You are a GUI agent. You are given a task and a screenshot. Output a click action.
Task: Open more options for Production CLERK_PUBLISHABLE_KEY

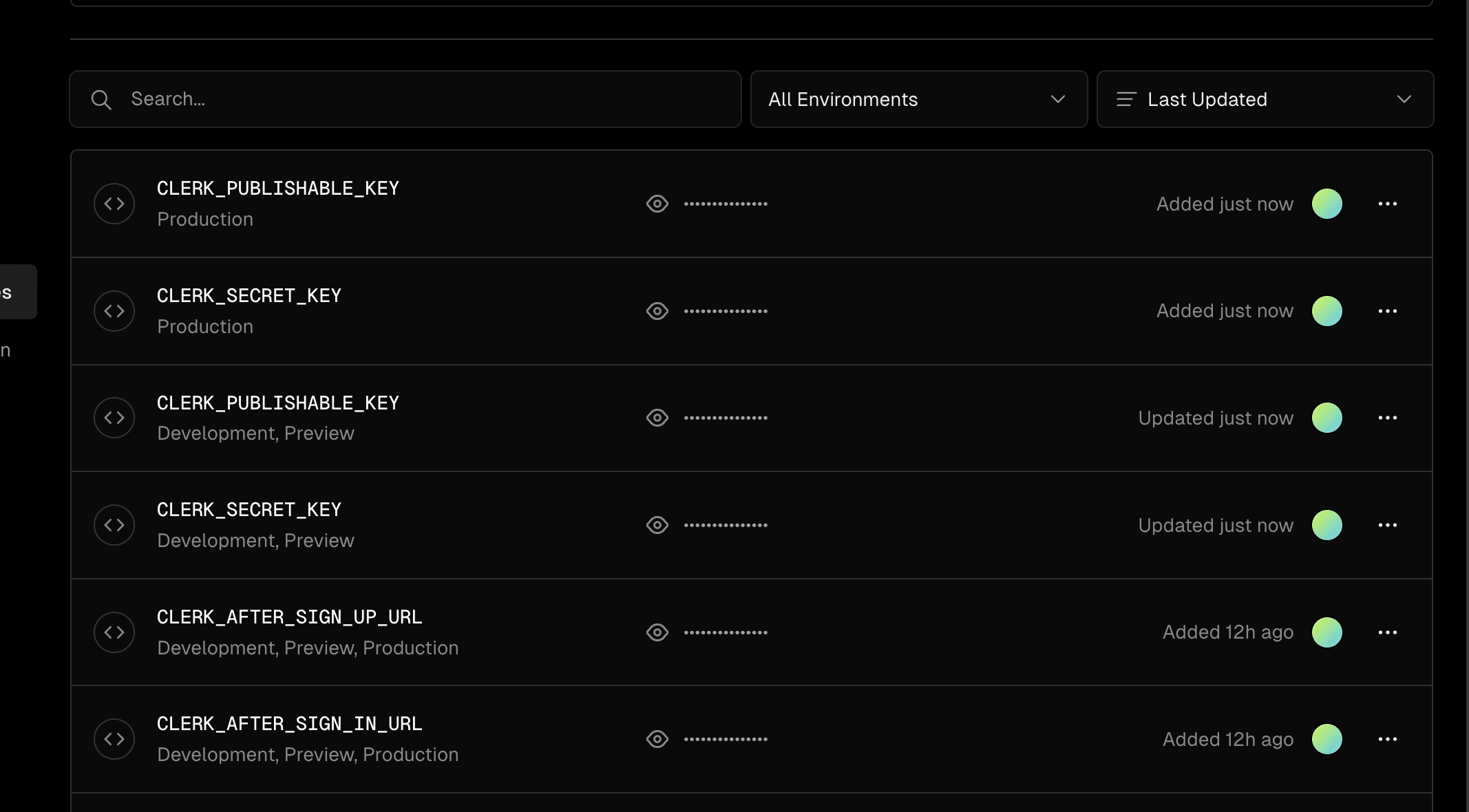click(x=1388, y=204)
